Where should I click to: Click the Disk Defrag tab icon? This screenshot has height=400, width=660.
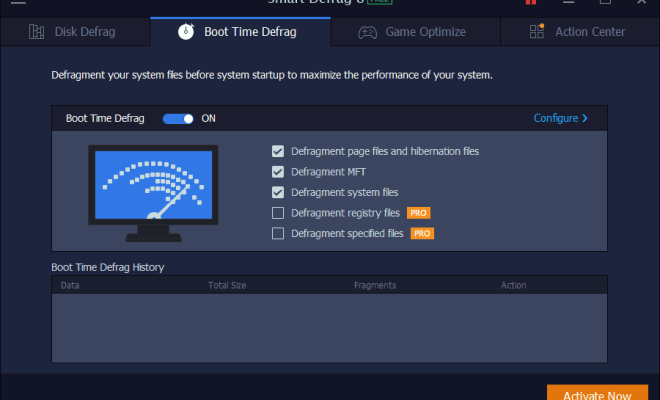[x=36, y=32]
